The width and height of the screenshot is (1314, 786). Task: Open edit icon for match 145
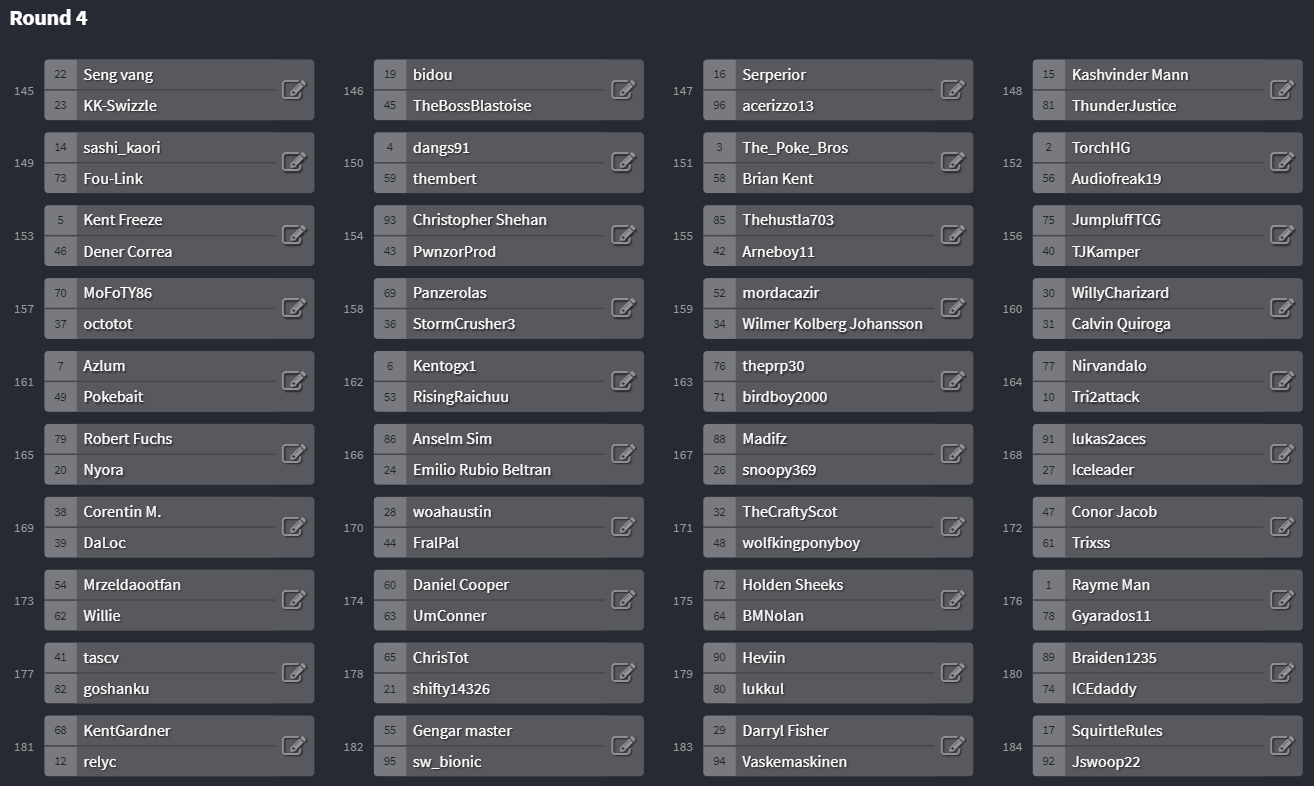point(293,89)
